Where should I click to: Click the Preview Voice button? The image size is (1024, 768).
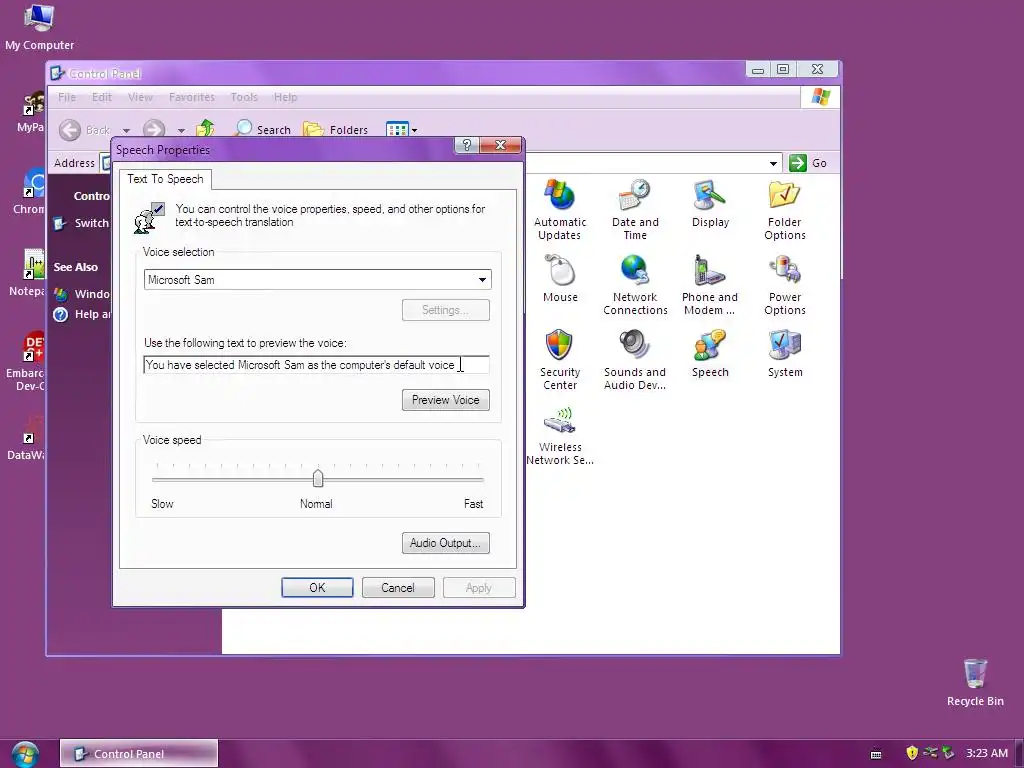pyautogui.click(x=445, y=400)
